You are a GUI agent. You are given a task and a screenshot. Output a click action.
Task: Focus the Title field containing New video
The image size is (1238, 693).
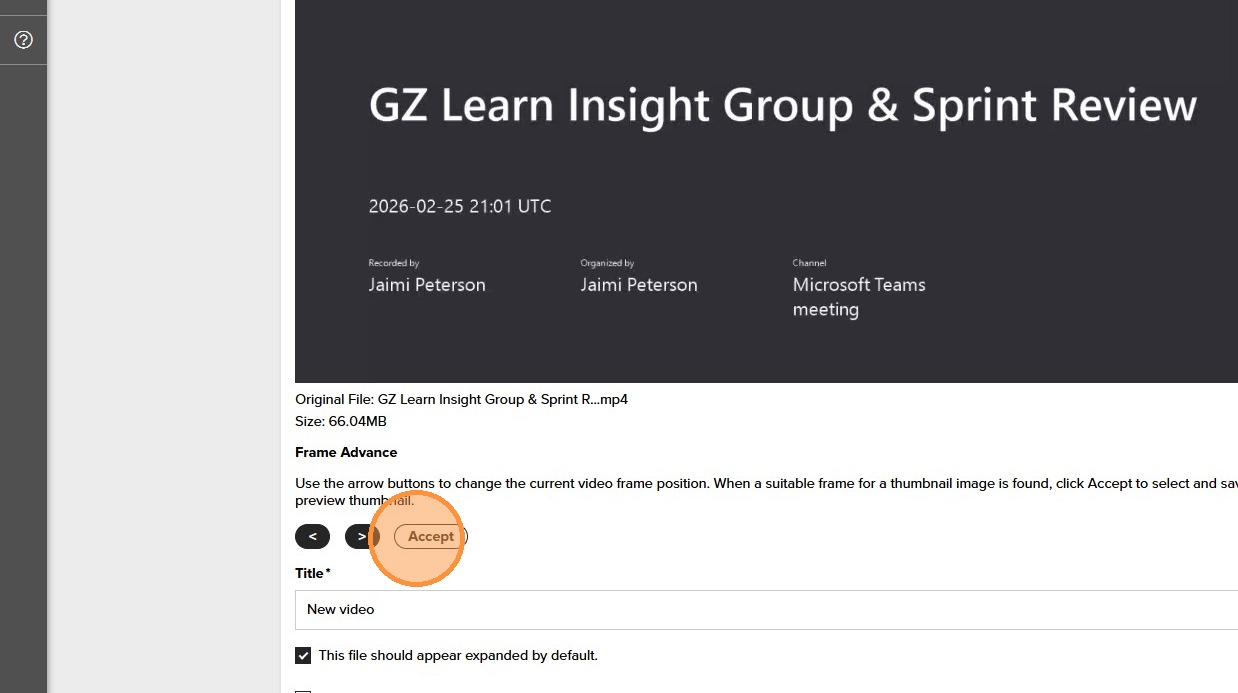pyautogui.click(x=760, y=610)
